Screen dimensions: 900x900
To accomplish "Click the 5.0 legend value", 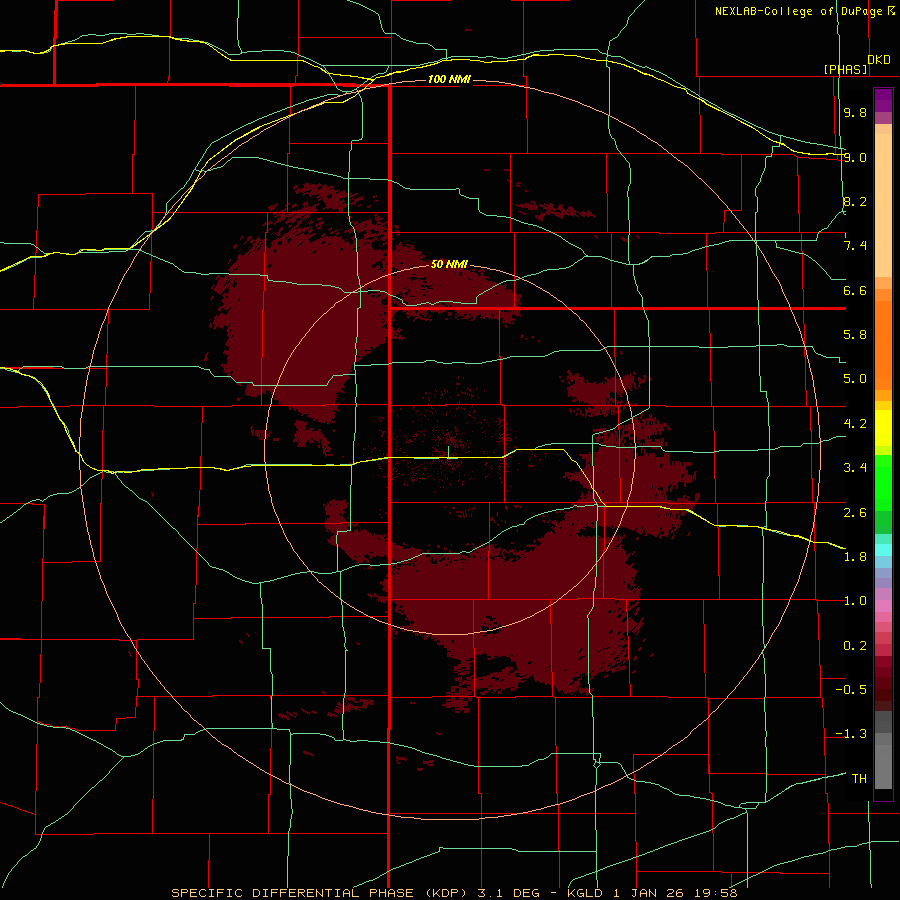I will coord(855,379).
